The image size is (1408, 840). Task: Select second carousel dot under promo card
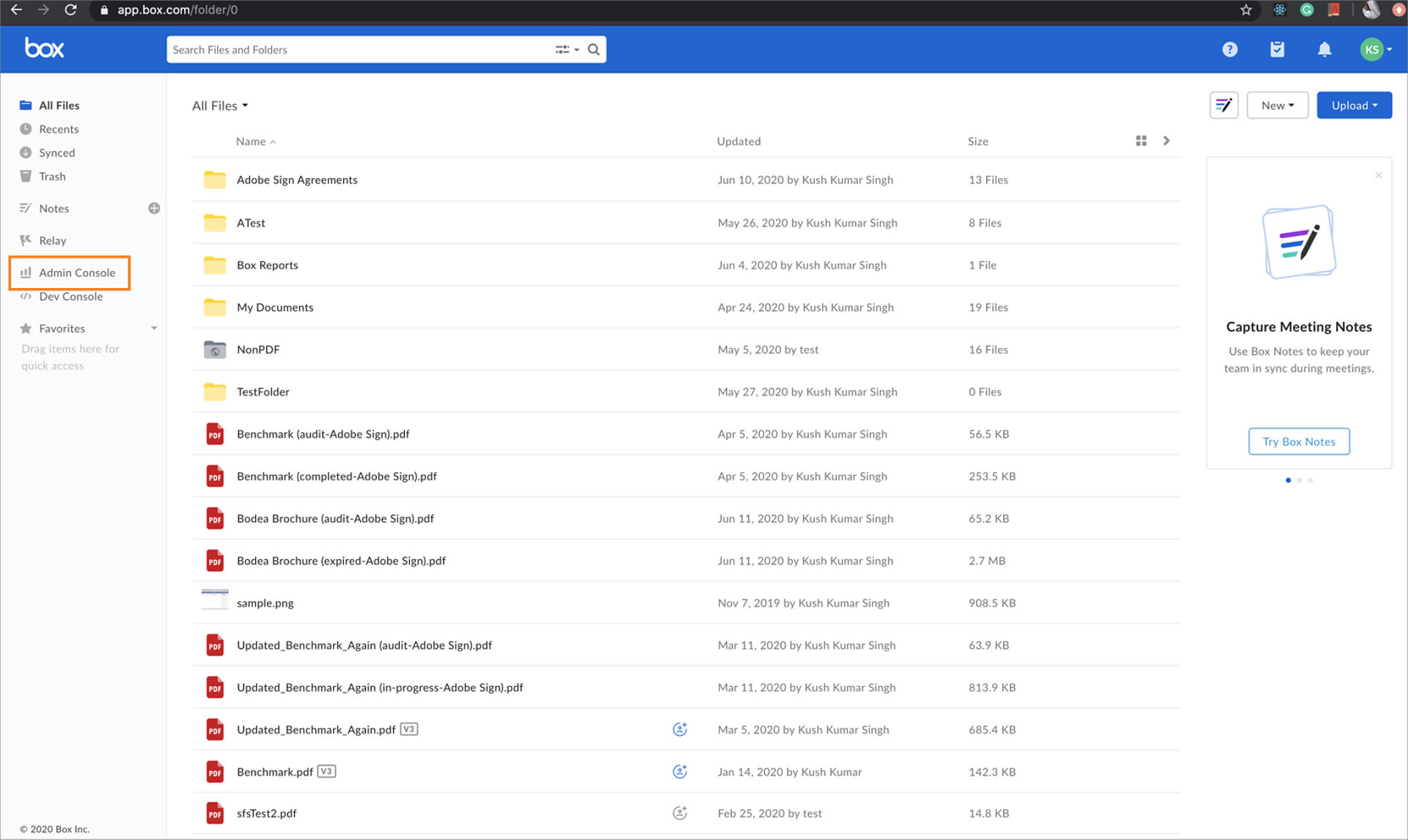pos(1299,480)
